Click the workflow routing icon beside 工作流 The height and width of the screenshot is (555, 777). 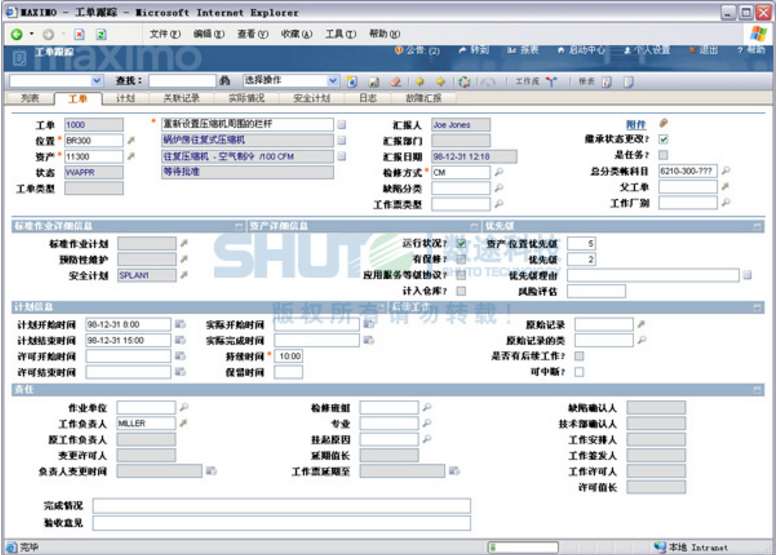(x=551, y=82)
